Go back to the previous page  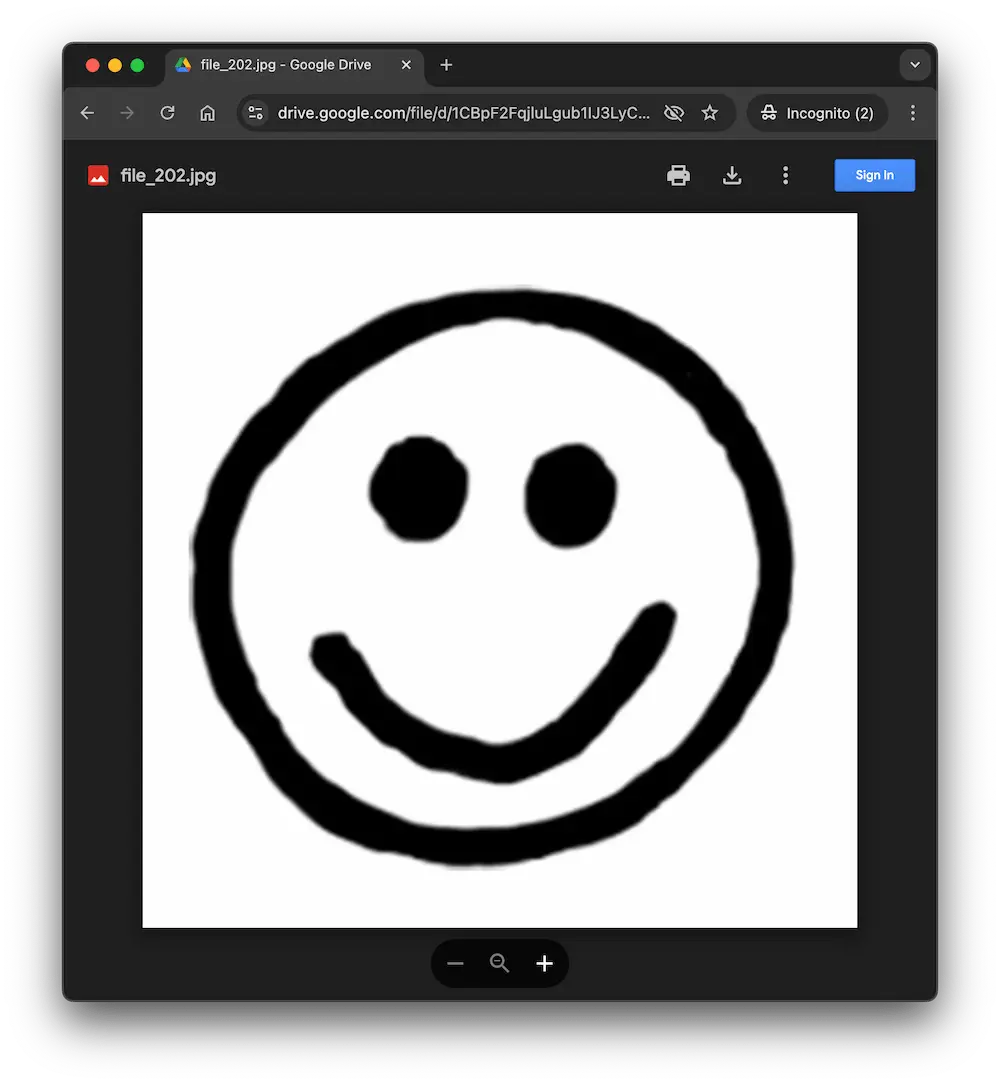pyautogui.click(x=87, y=113)
